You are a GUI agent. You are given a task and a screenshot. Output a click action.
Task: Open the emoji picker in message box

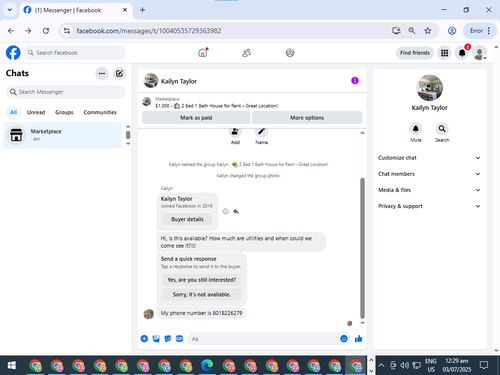(344, 339)
